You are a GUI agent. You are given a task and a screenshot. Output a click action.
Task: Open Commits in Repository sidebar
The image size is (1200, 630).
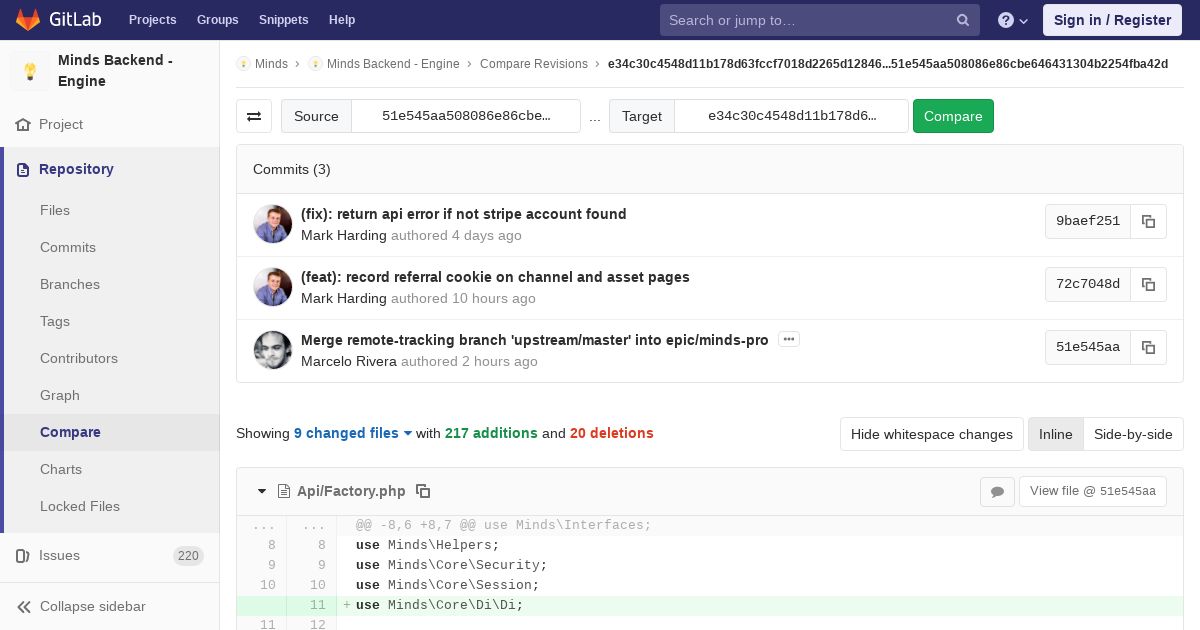(68, 247)
